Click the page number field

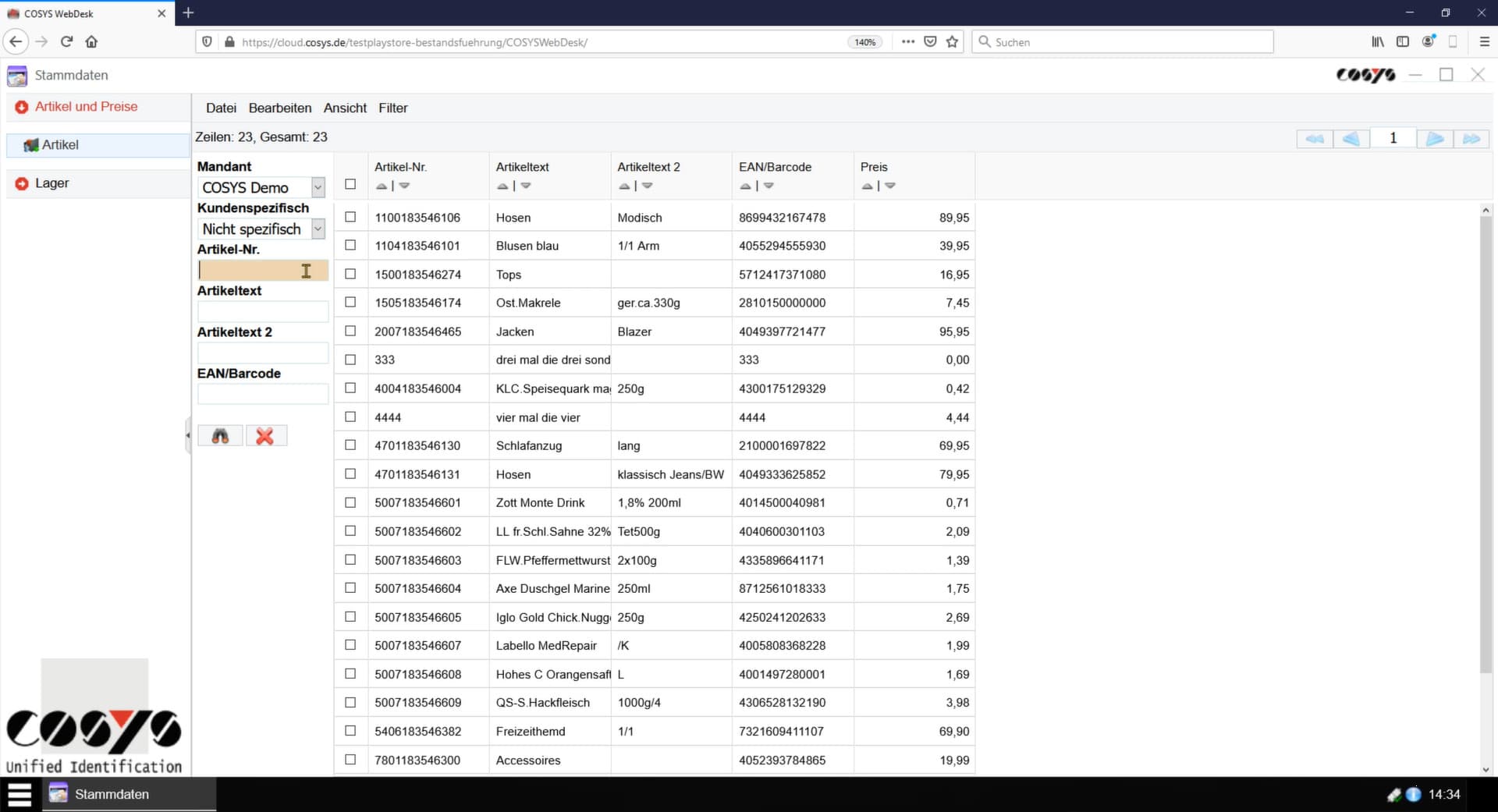coord(1393,139)
